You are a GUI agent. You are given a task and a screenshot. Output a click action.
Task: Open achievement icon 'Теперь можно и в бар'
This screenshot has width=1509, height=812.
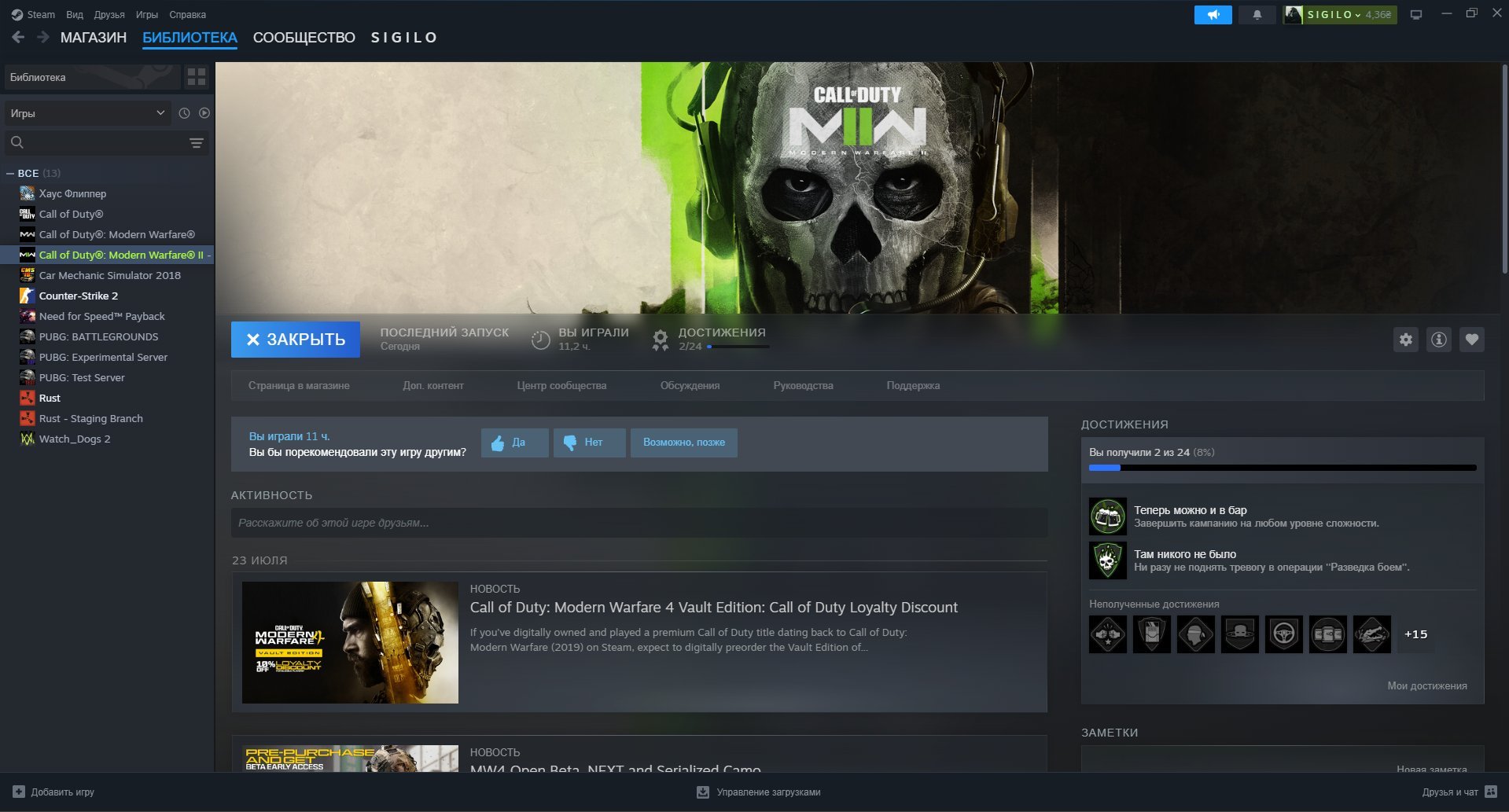click(x=1108, y=516)
